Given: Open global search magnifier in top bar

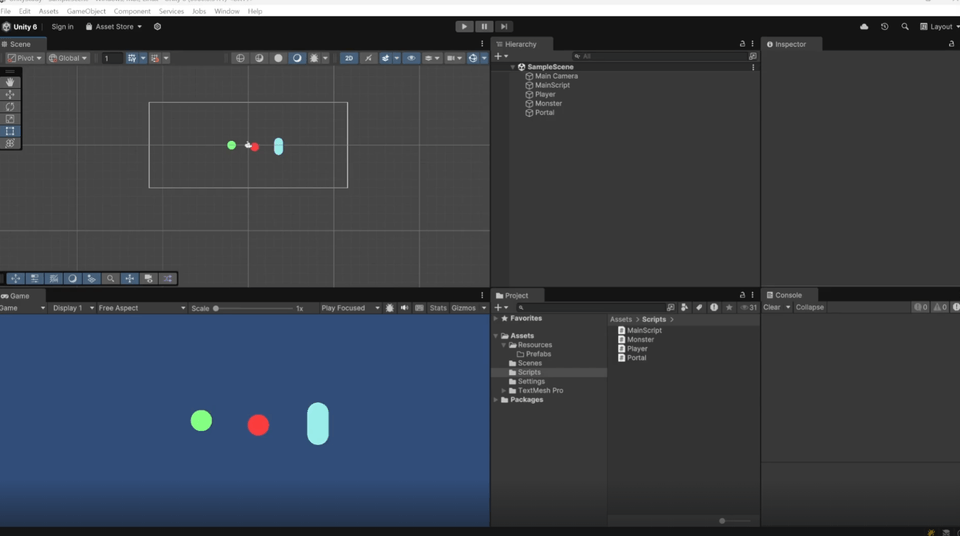Looking at the screenshot, I should pos(905,26).
